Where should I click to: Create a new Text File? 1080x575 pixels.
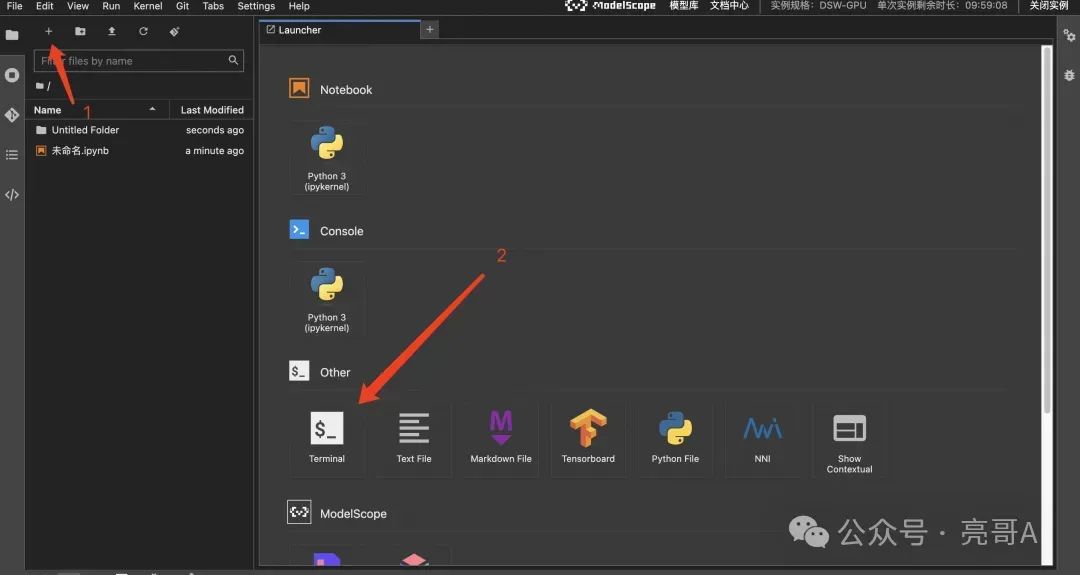(x=414, y=439)
